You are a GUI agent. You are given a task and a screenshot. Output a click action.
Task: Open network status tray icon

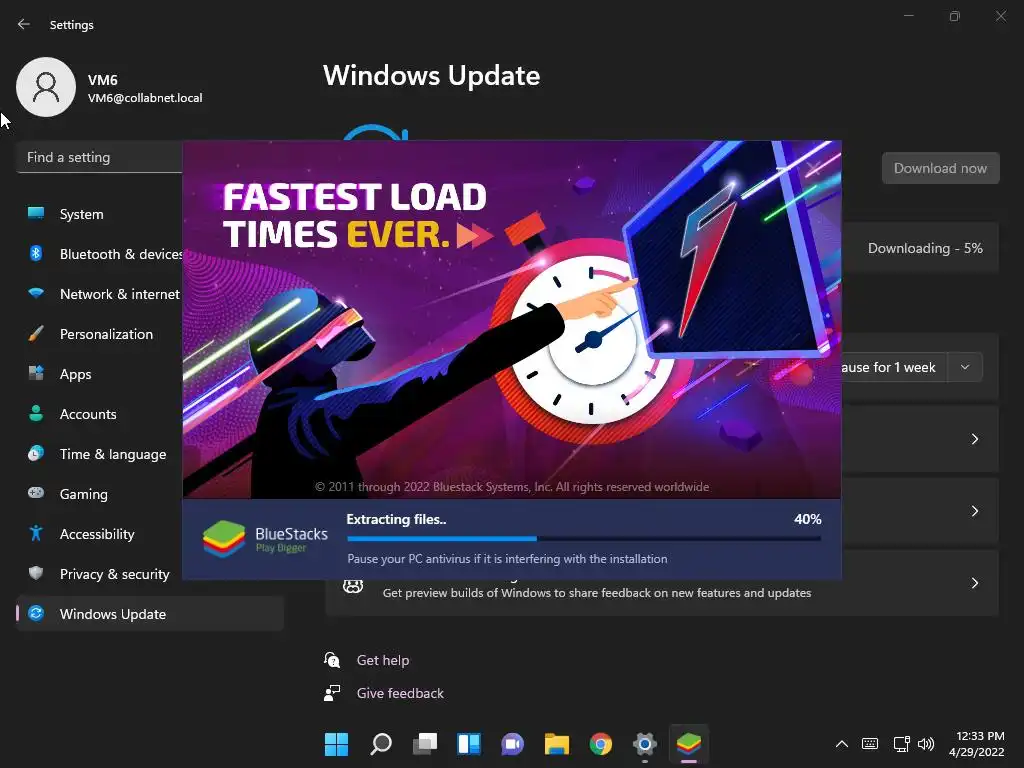coord(901,744)
